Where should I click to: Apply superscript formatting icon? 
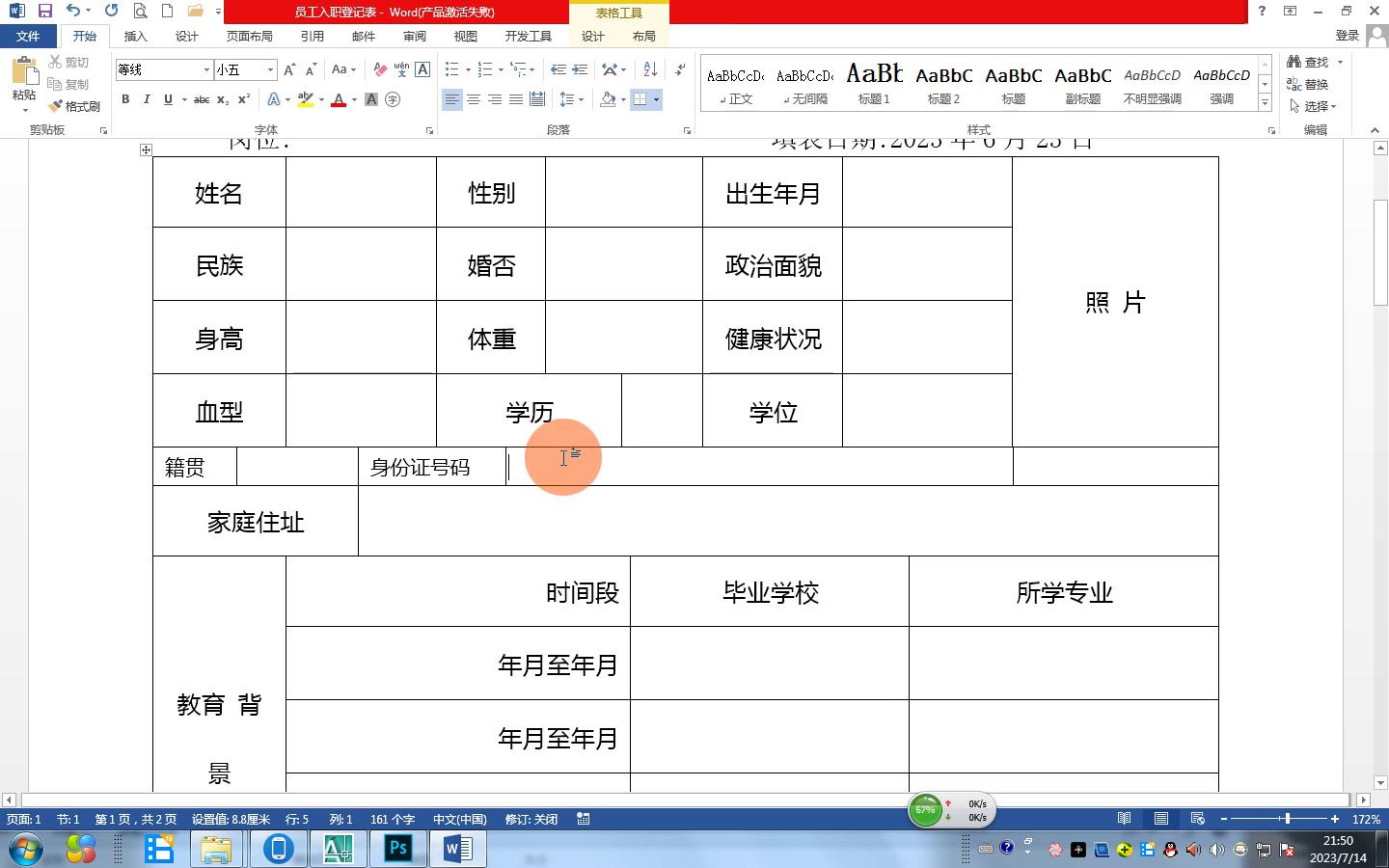point(244,99)
